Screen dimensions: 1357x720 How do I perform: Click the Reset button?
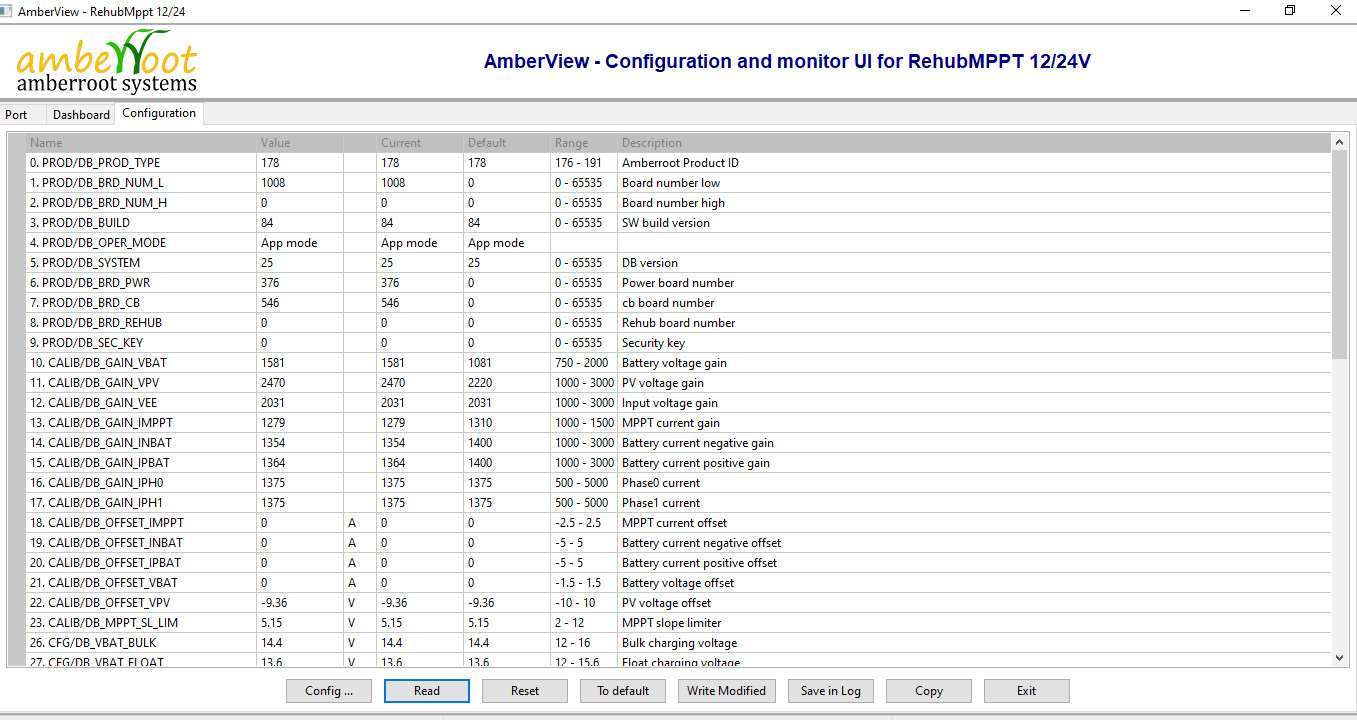(x=525, y=691)
